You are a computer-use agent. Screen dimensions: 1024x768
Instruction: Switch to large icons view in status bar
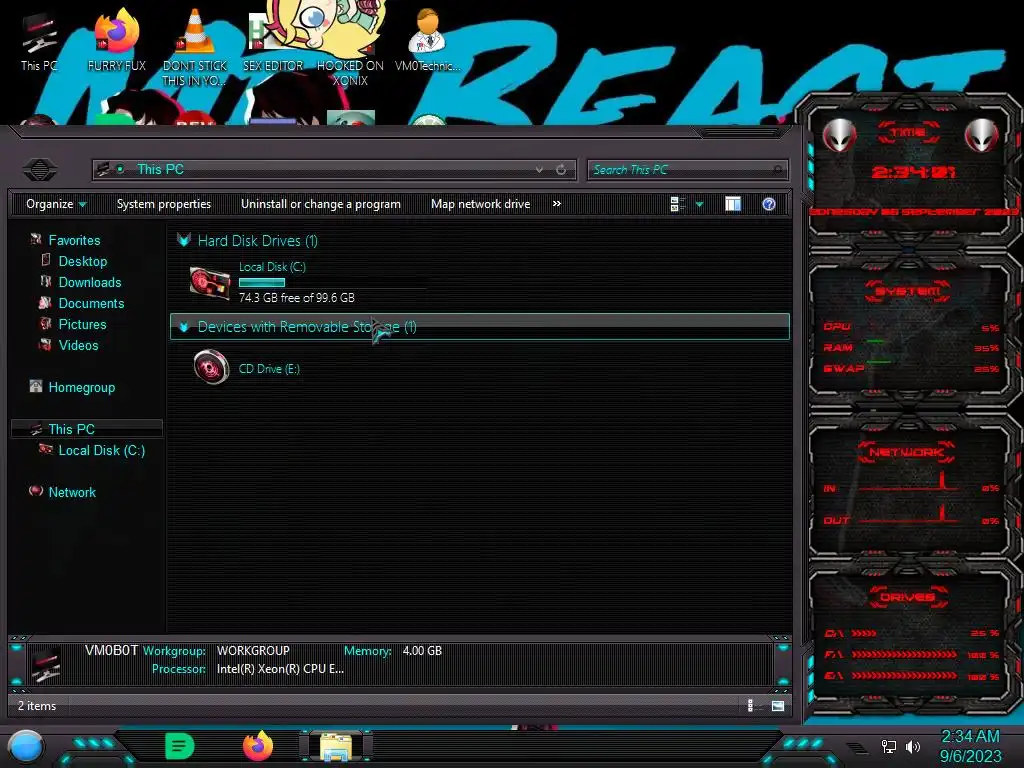[778, 705]
